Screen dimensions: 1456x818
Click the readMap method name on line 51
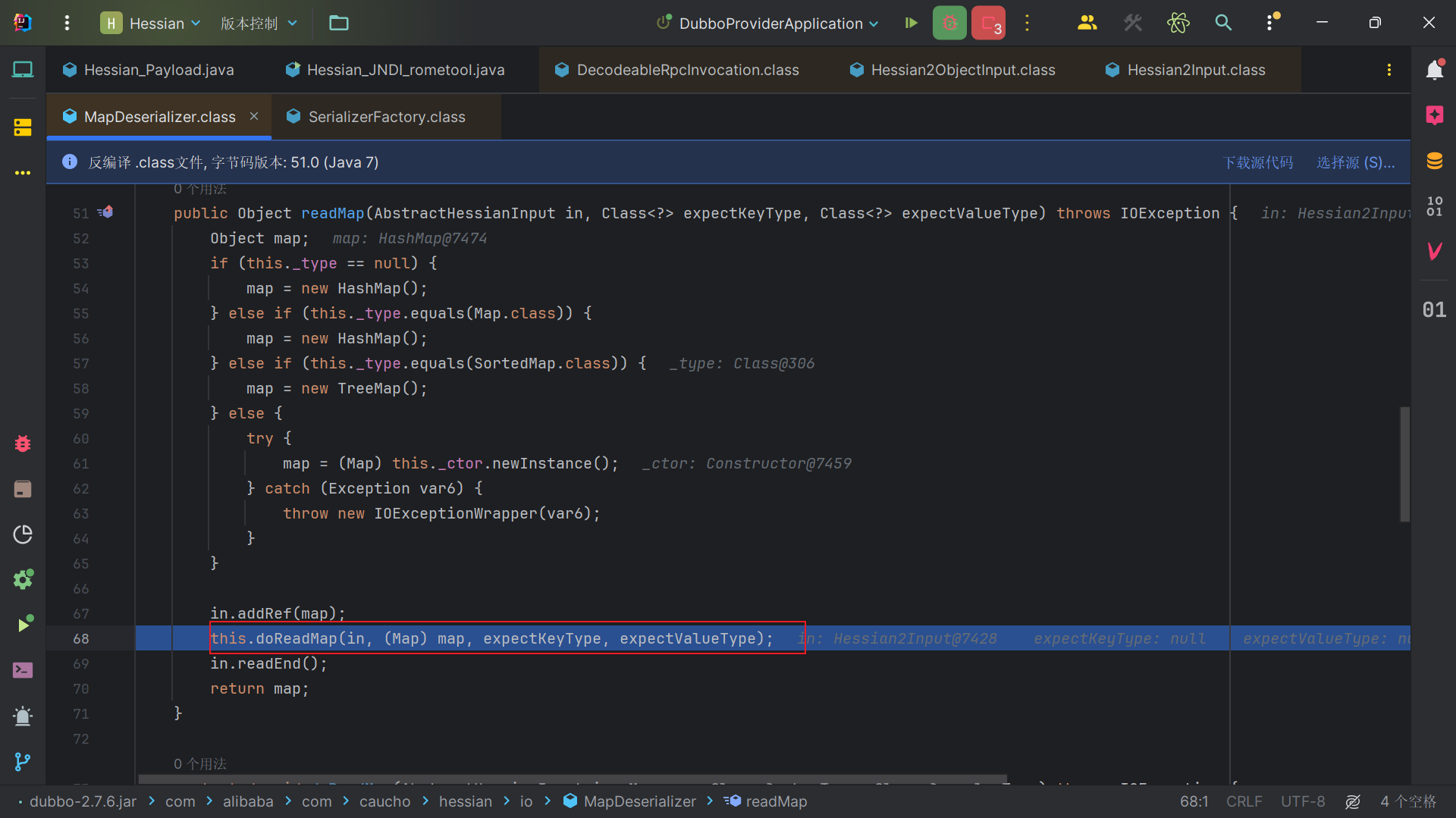(x=332, y=213)
